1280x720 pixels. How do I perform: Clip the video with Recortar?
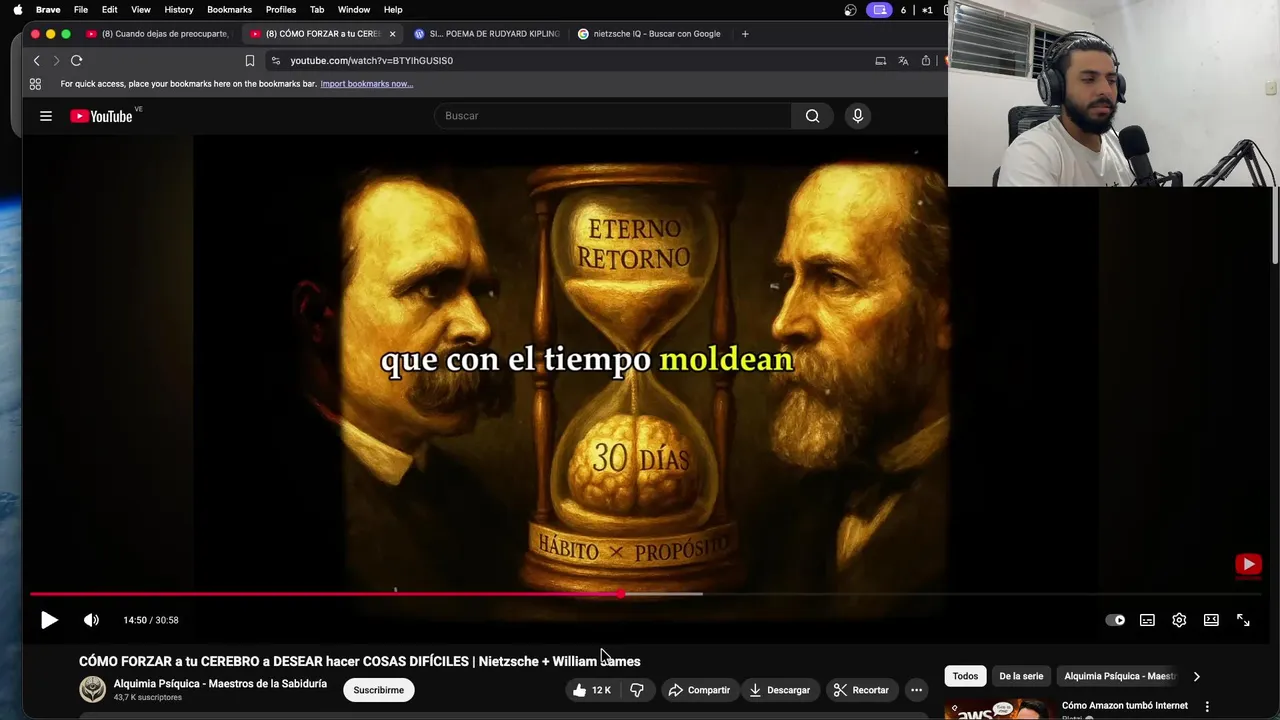[x=861, y=690]
